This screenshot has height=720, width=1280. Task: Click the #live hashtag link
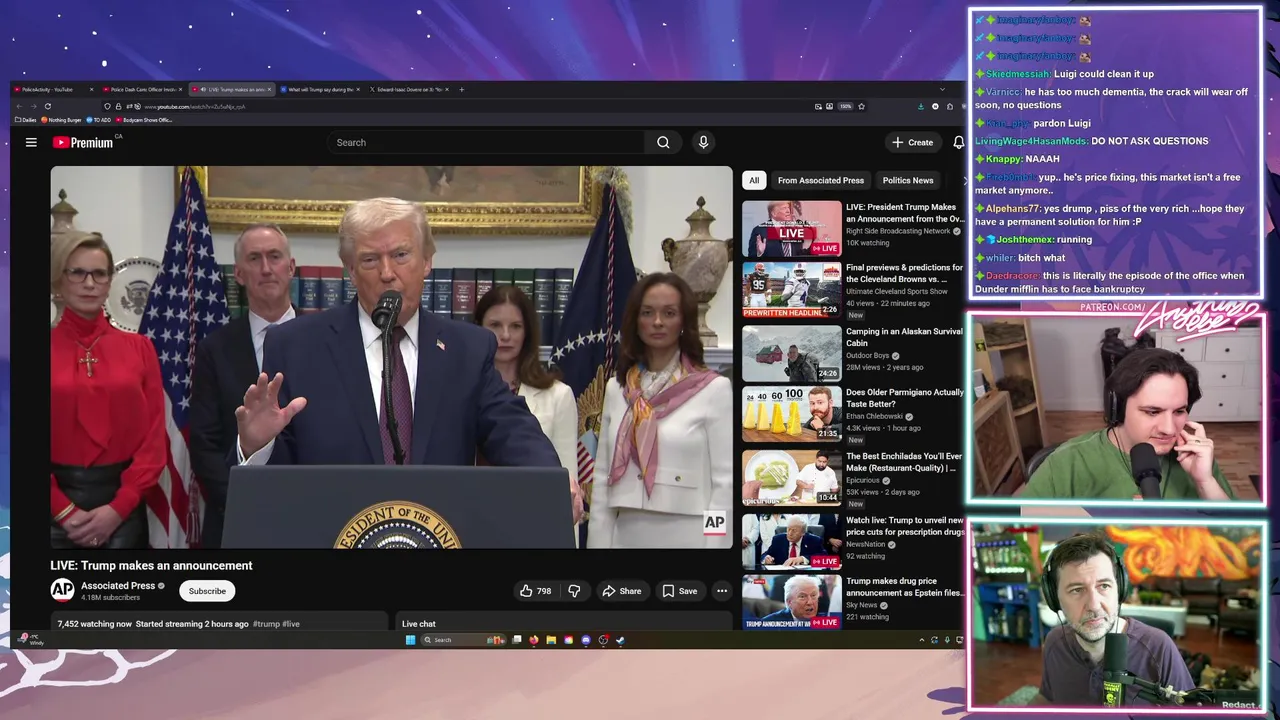[x=291, y=624]
